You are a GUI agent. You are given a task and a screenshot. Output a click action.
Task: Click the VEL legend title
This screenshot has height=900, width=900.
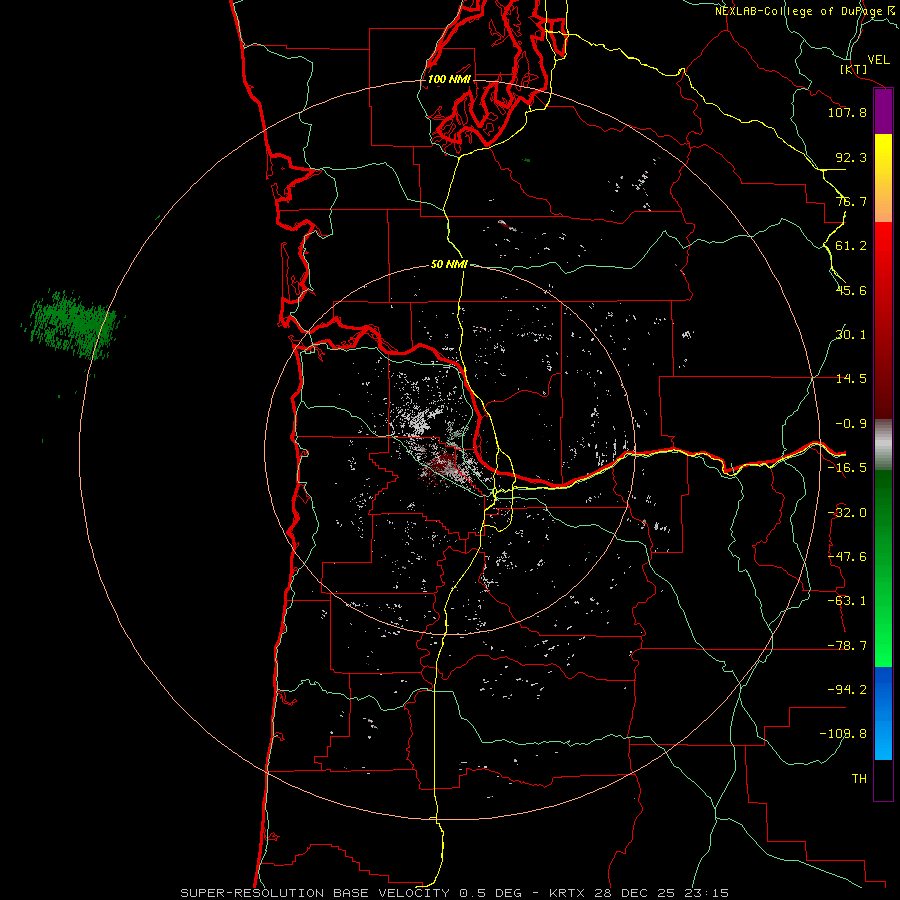click(878, 60)
